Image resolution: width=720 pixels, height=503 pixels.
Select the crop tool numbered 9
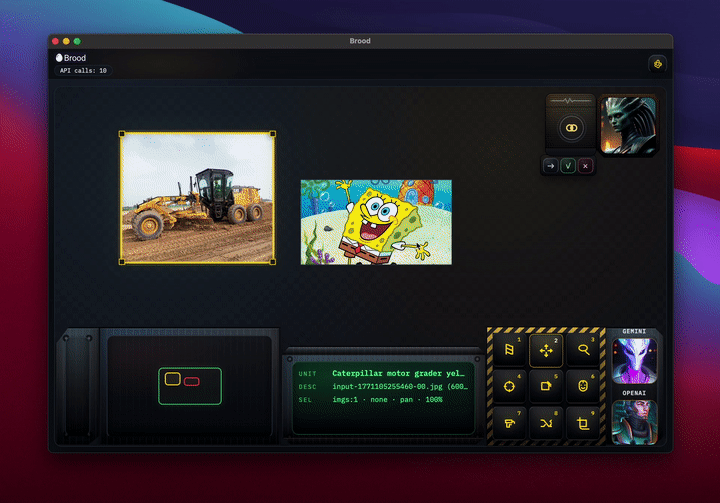click(x=583, y=424)
